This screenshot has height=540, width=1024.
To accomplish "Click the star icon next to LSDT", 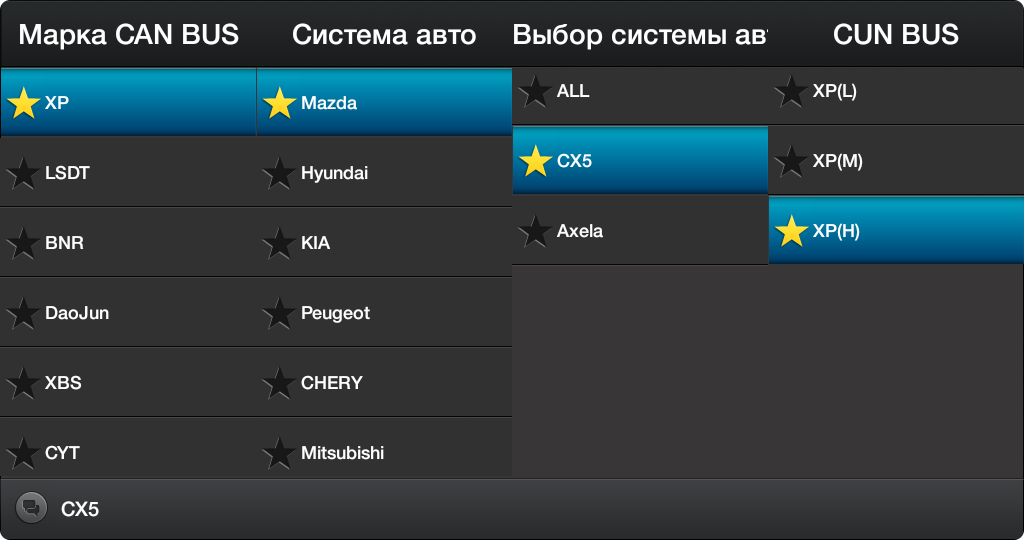I will pos(23,173).
